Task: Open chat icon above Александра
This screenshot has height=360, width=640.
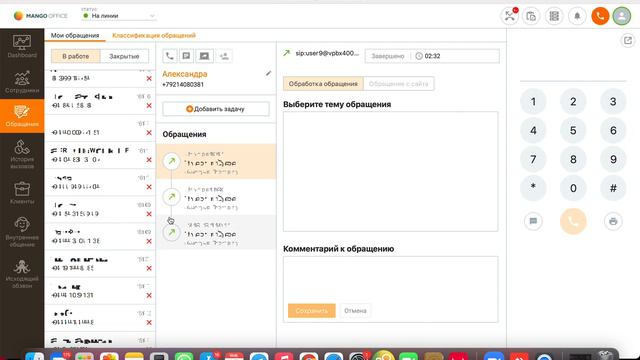Action: pos(186,56)
